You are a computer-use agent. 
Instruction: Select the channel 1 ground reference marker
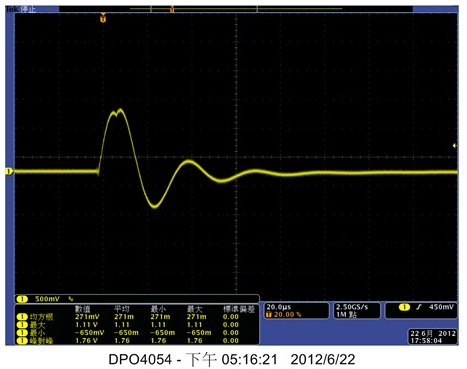coord(9,171)
